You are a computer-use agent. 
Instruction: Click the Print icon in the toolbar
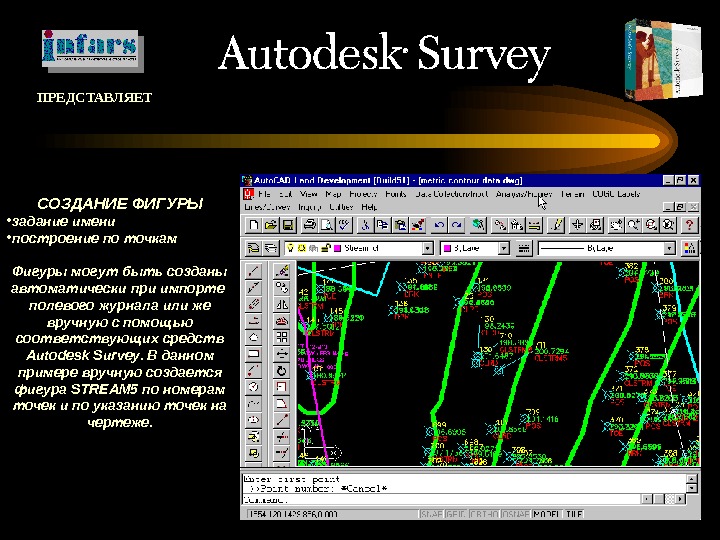tap(310, 225)
